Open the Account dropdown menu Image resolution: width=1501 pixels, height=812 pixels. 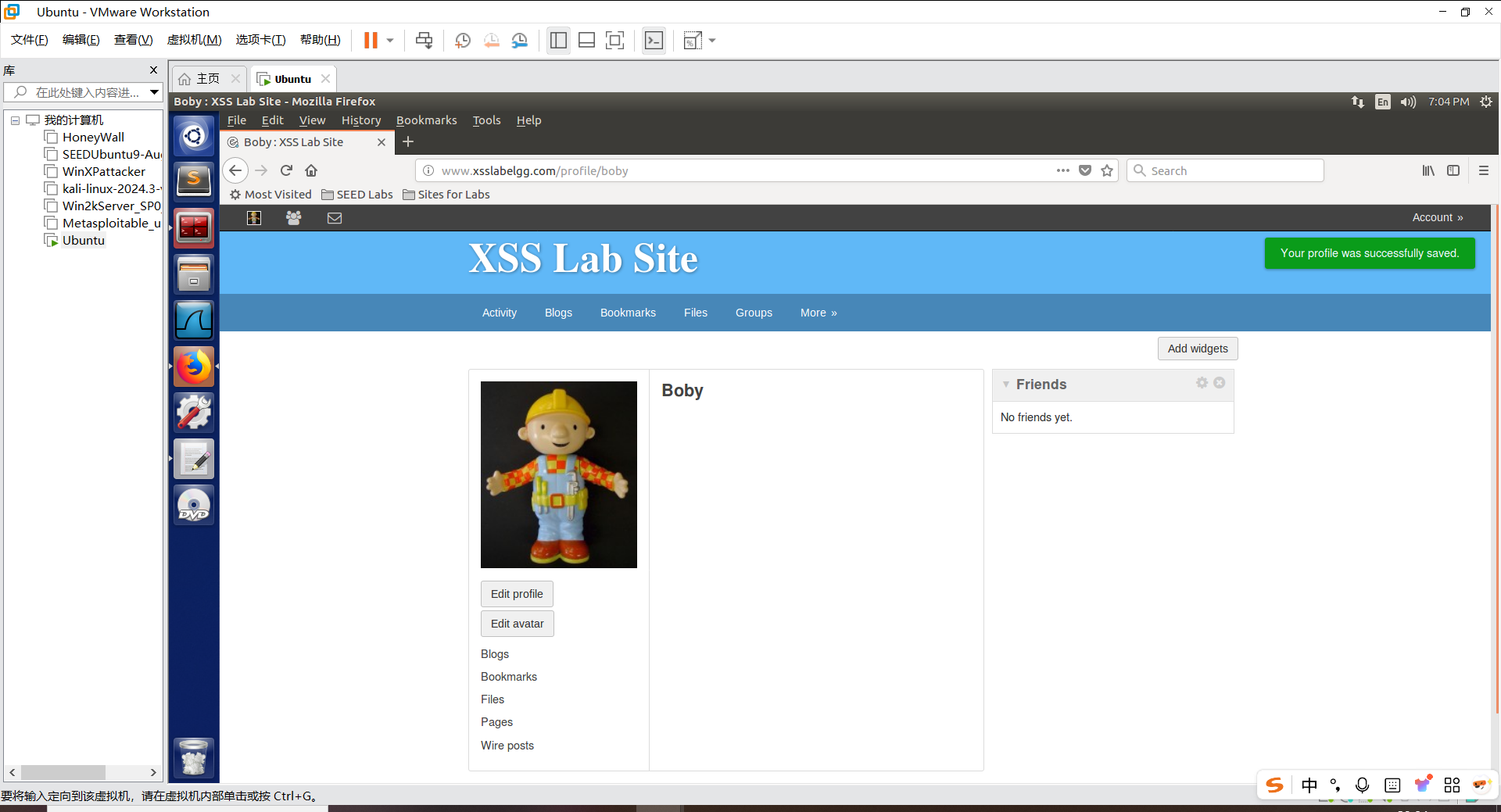coord(1438,217)
